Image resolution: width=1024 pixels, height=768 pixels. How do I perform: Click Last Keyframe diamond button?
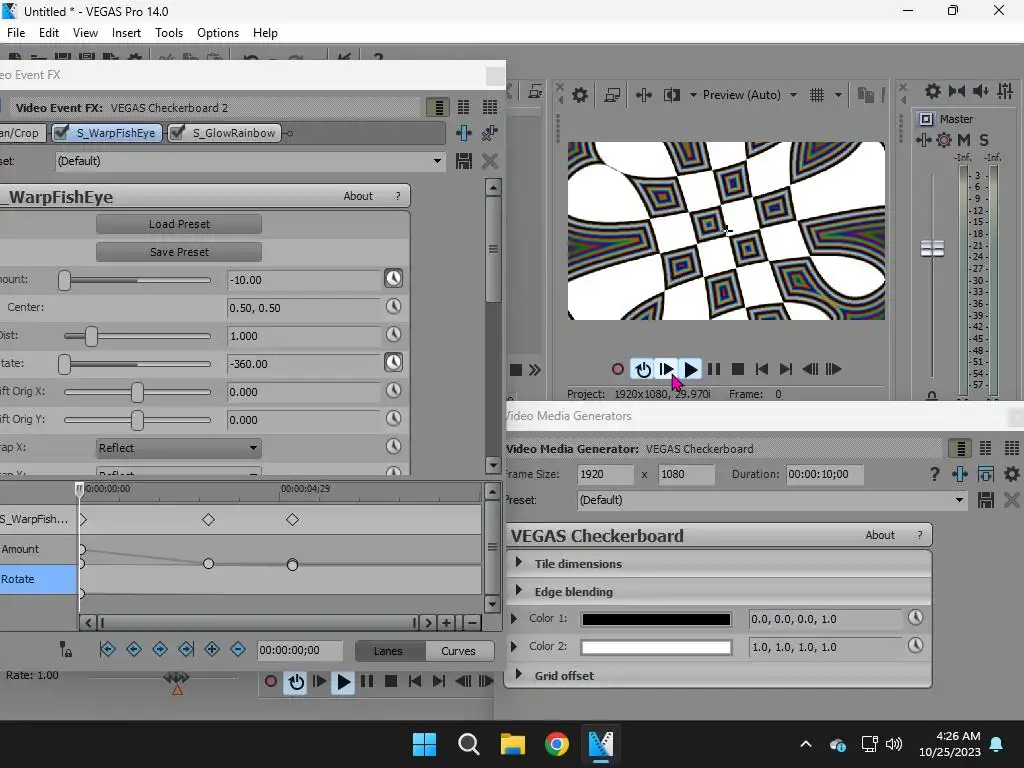point(186,649)
